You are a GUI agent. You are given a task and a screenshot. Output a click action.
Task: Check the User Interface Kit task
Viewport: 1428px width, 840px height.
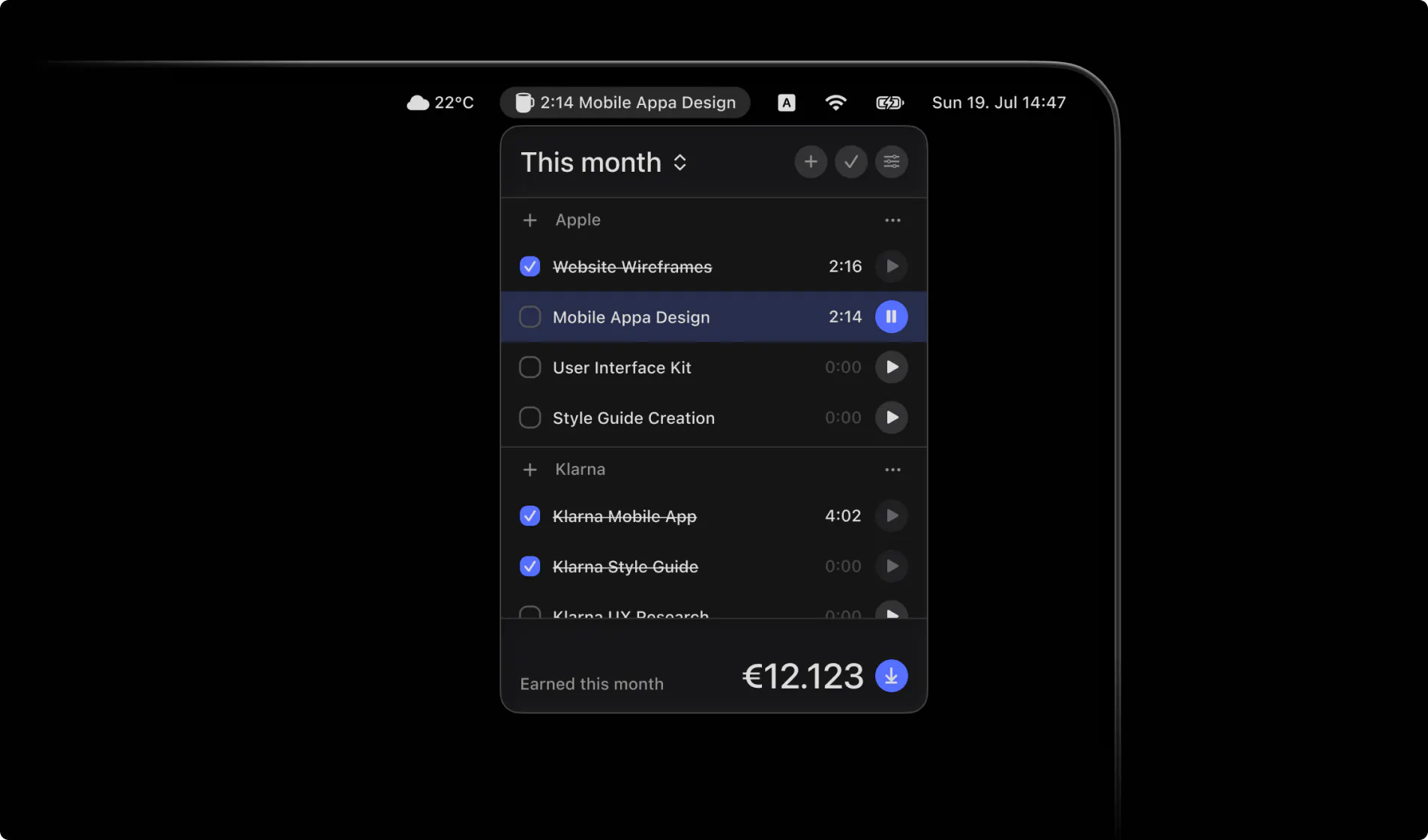tap(530, 367)
